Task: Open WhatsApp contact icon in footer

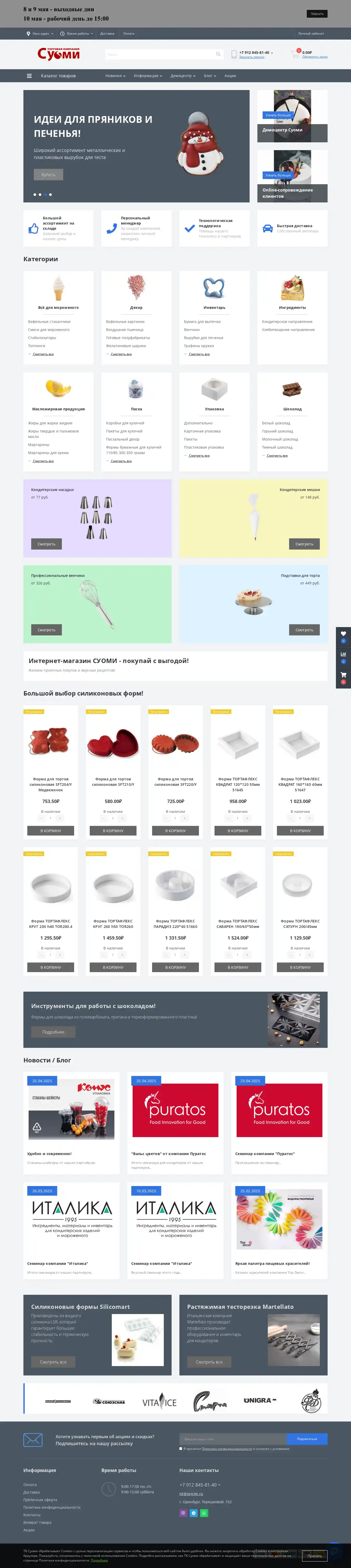Action: [204, 1513]
